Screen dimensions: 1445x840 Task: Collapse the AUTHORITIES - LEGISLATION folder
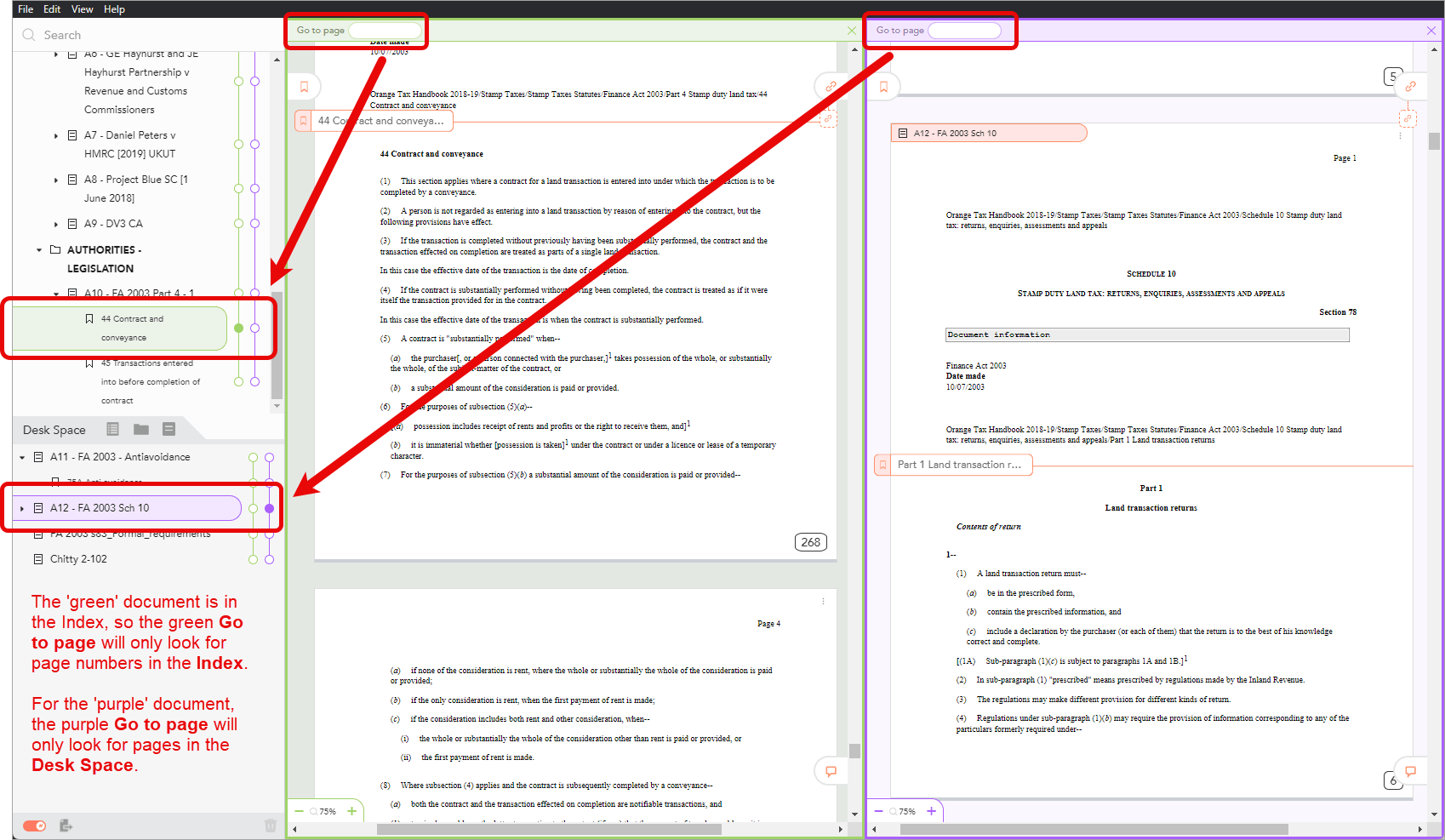pos(39,249)
